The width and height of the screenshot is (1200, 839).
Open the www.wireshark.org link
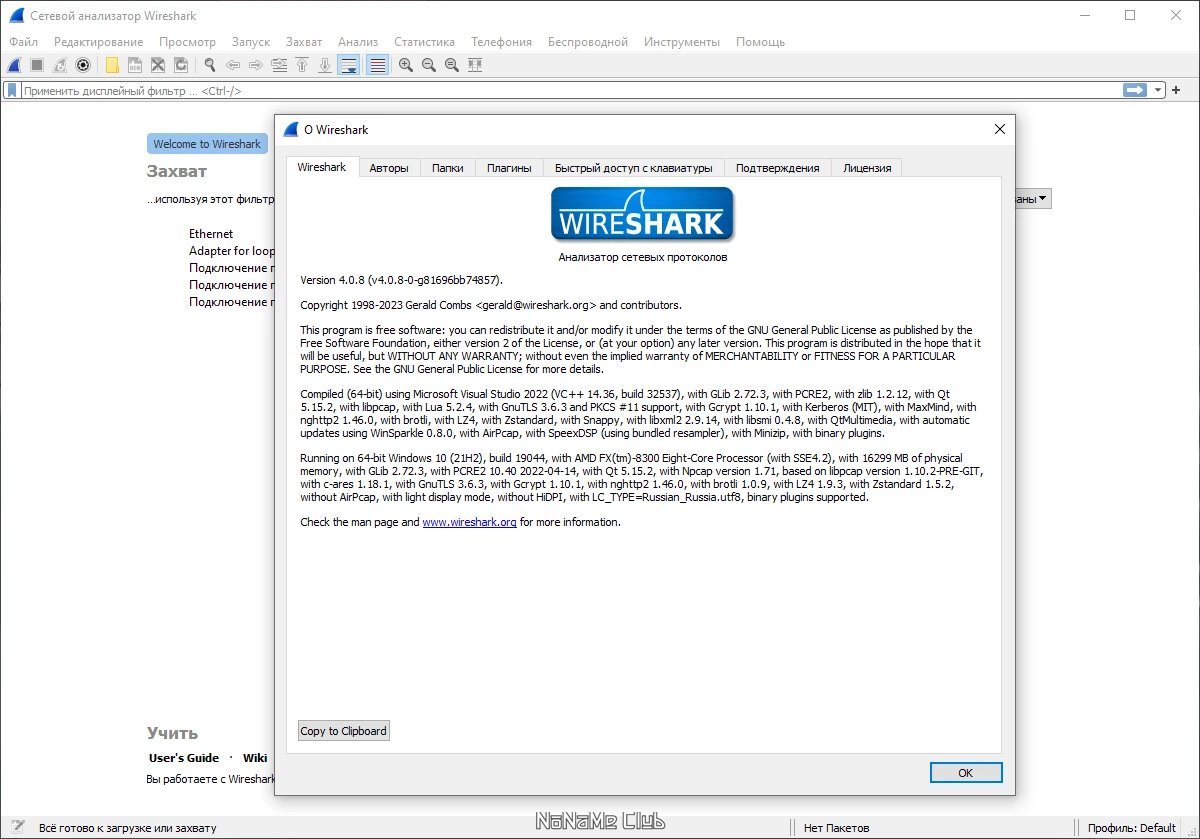(469, 522)
